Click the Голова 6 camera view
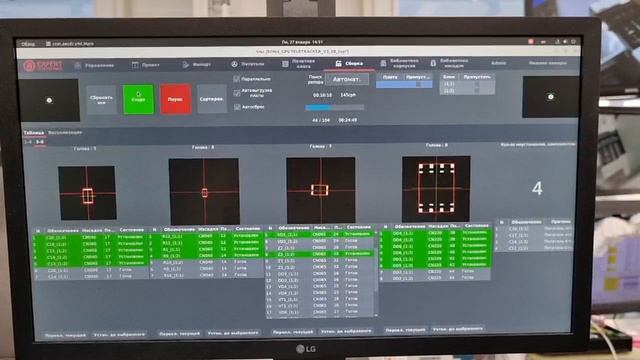640x360 pixels. click(204, 191)
